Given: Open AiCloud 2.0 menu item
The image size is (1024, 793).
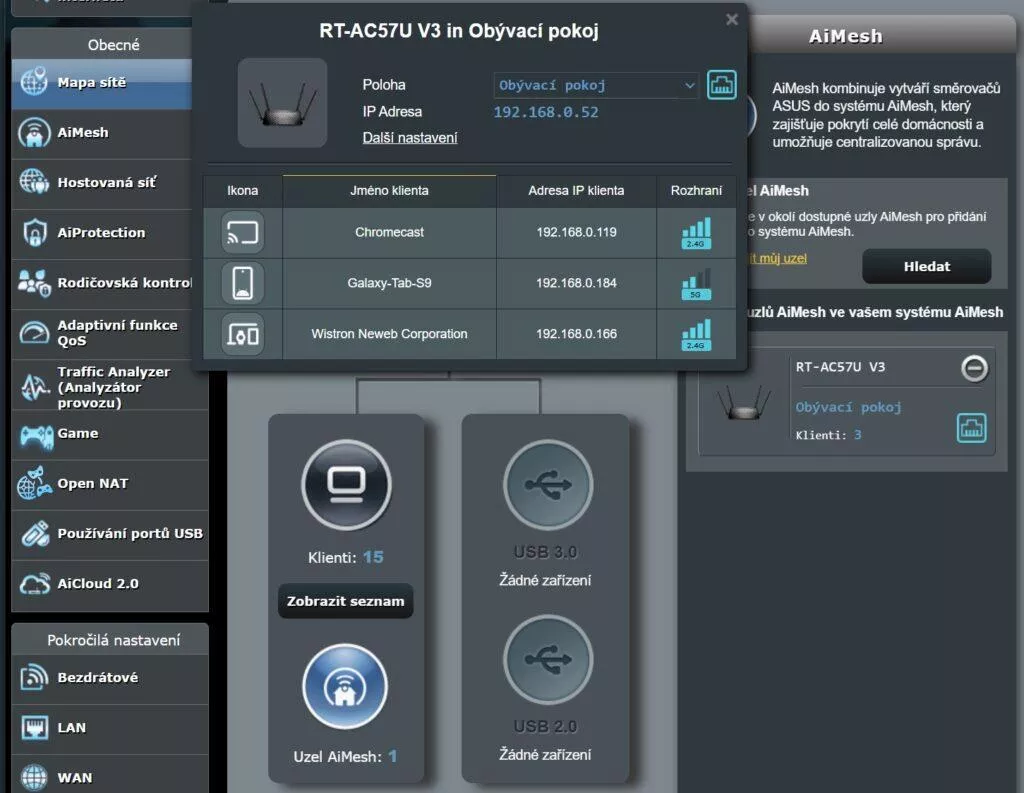Looking at the screenshot, I should point(110,584).
